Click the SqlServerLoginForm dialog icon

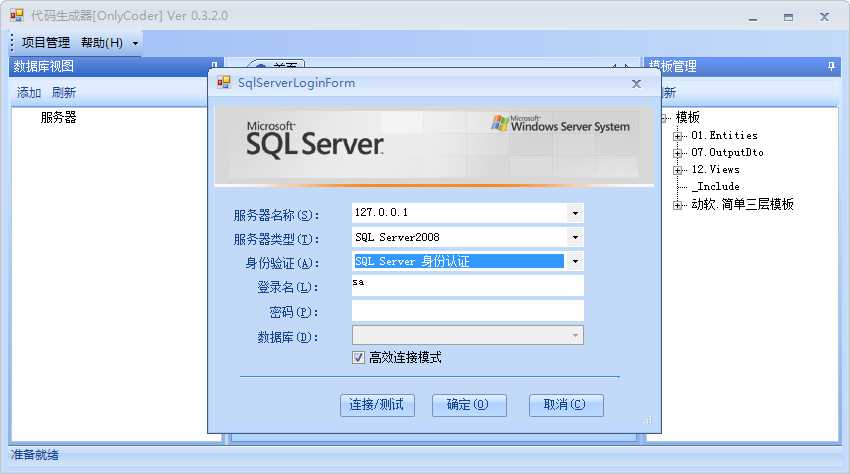(x=224, y=82)
